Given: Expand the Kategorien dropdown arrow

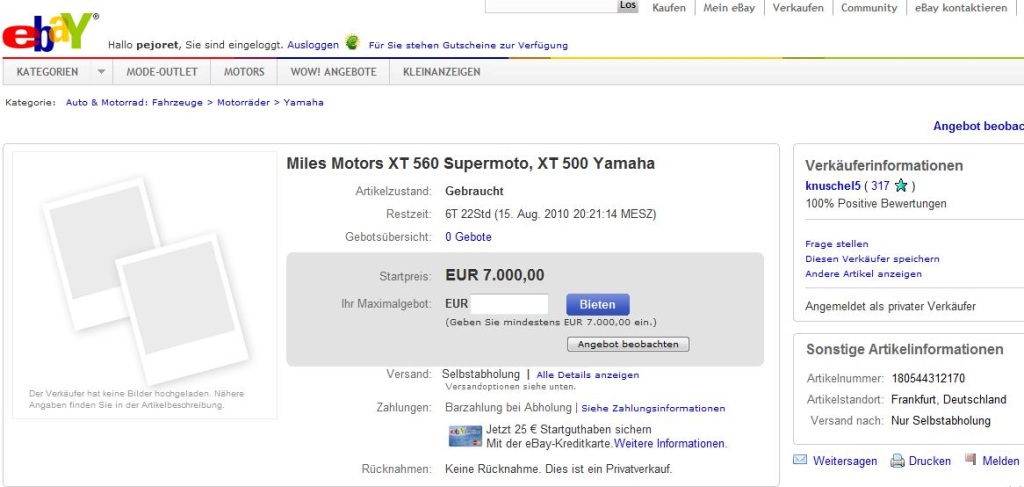Looking at the screenshot, I should [101, 72].
